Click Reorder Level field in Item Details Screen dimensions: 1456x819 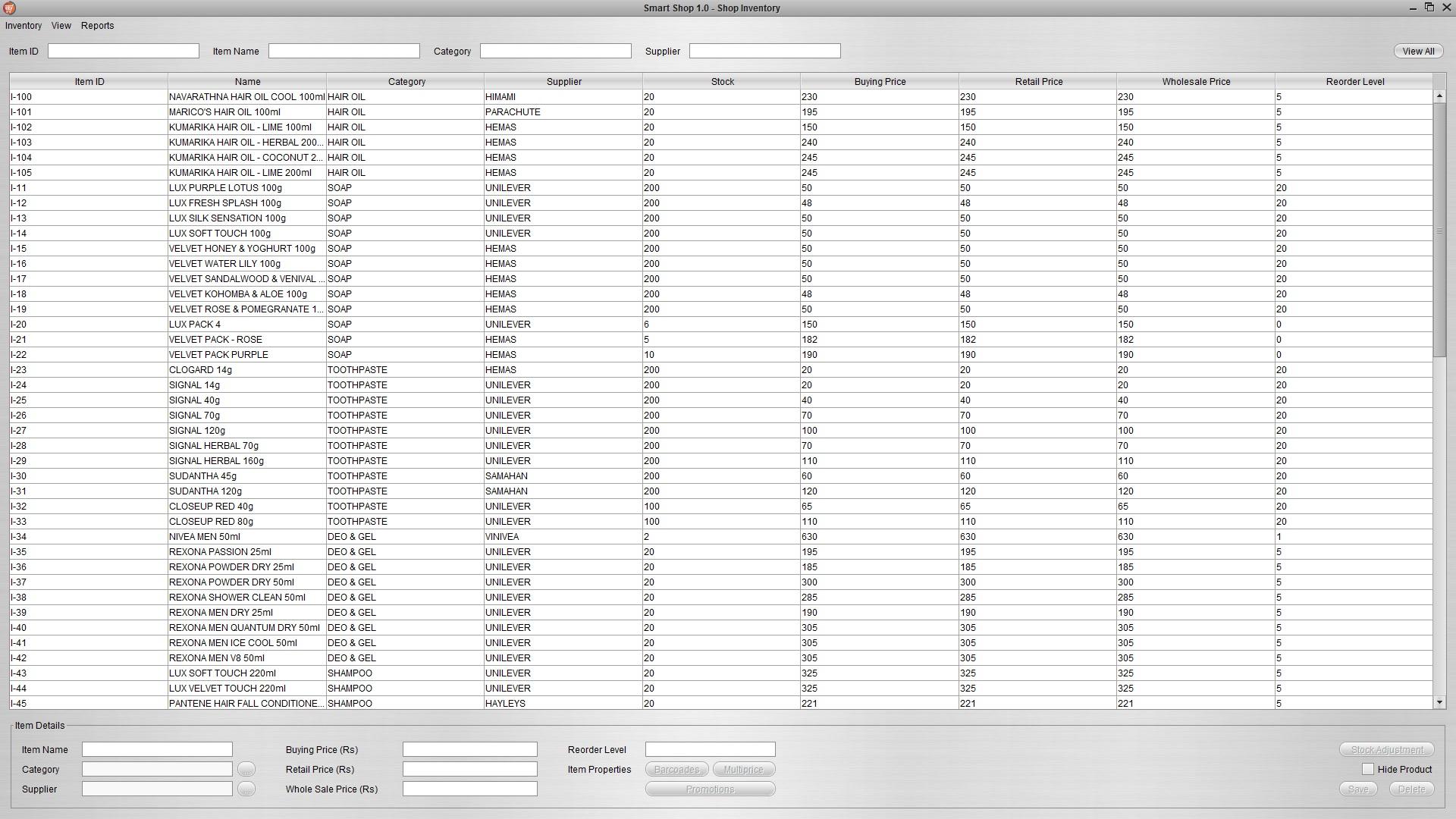pyautogui.click(x=711, y=749)
